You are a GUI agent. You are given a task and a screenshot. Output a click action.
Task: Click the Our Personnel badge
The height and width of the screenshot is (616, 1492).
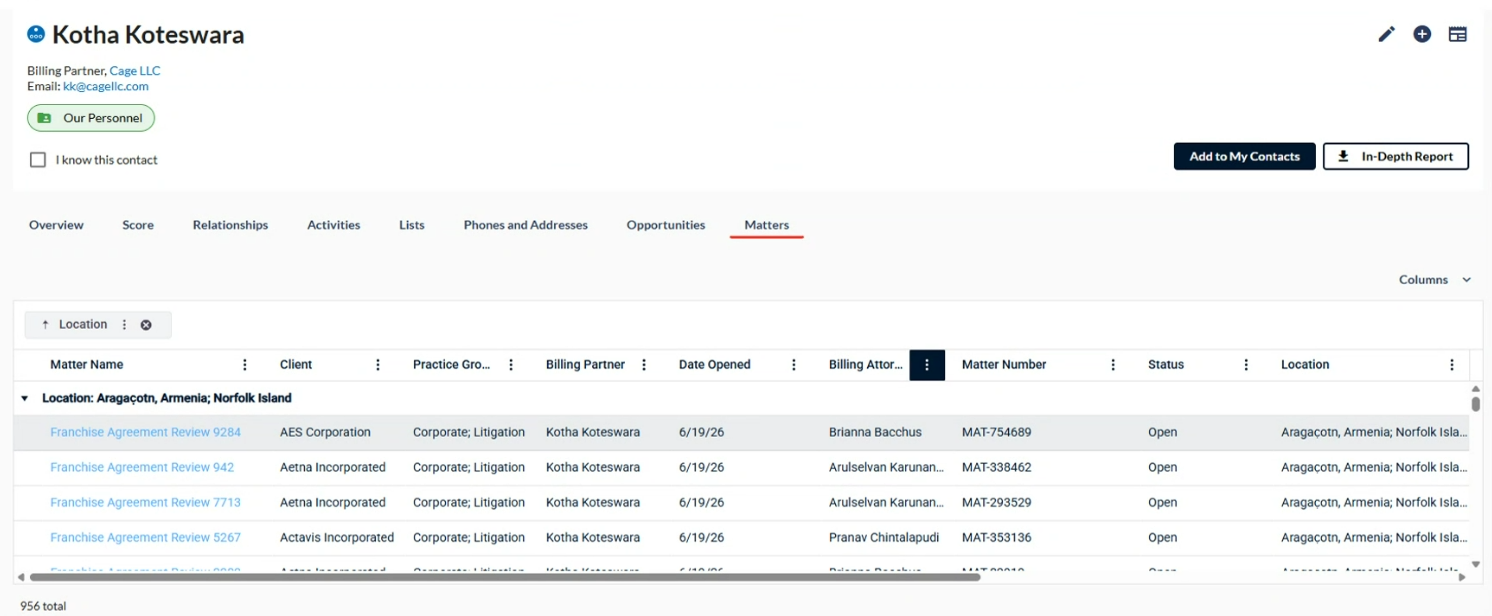[91, 118]
